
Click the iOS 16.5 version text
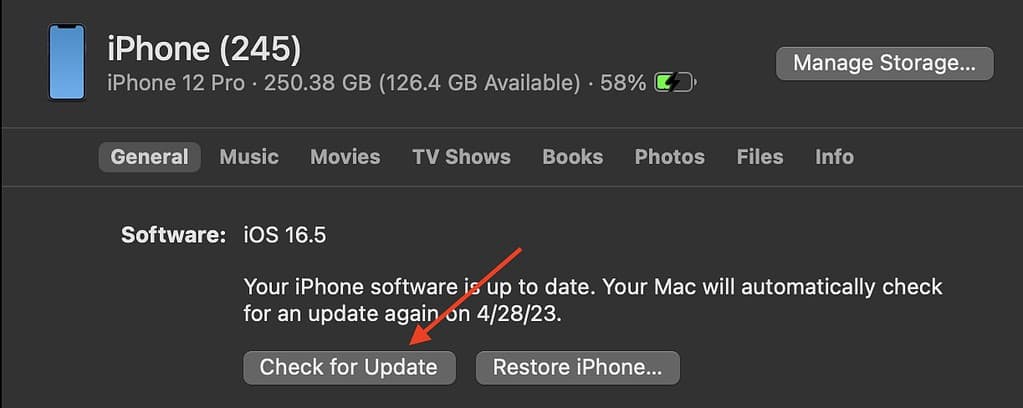pyautogui.click(x=284, y=235)
